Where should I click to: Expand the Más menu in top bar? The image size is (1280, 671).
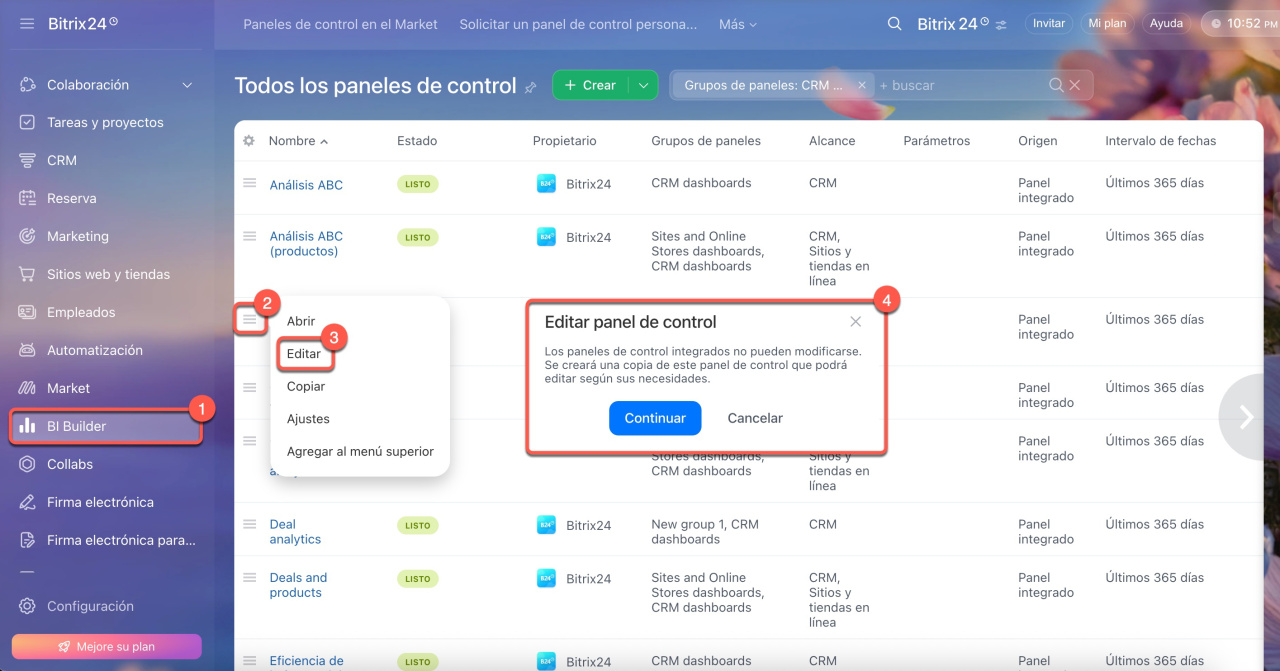(x=737, y=24)
